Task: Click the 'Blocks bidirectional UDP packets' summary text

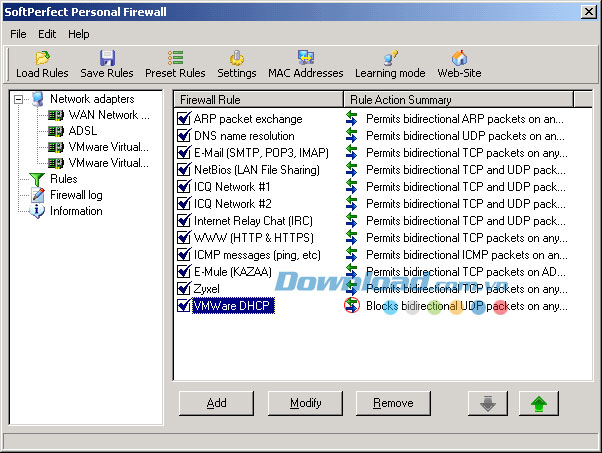Action: click(466, 306)
